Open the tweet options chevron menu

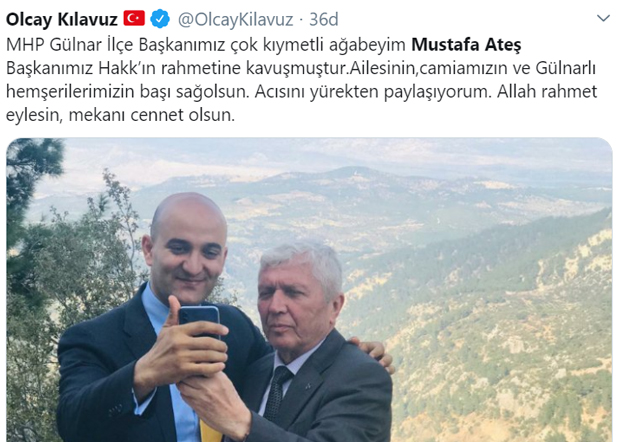coord(603,18)
